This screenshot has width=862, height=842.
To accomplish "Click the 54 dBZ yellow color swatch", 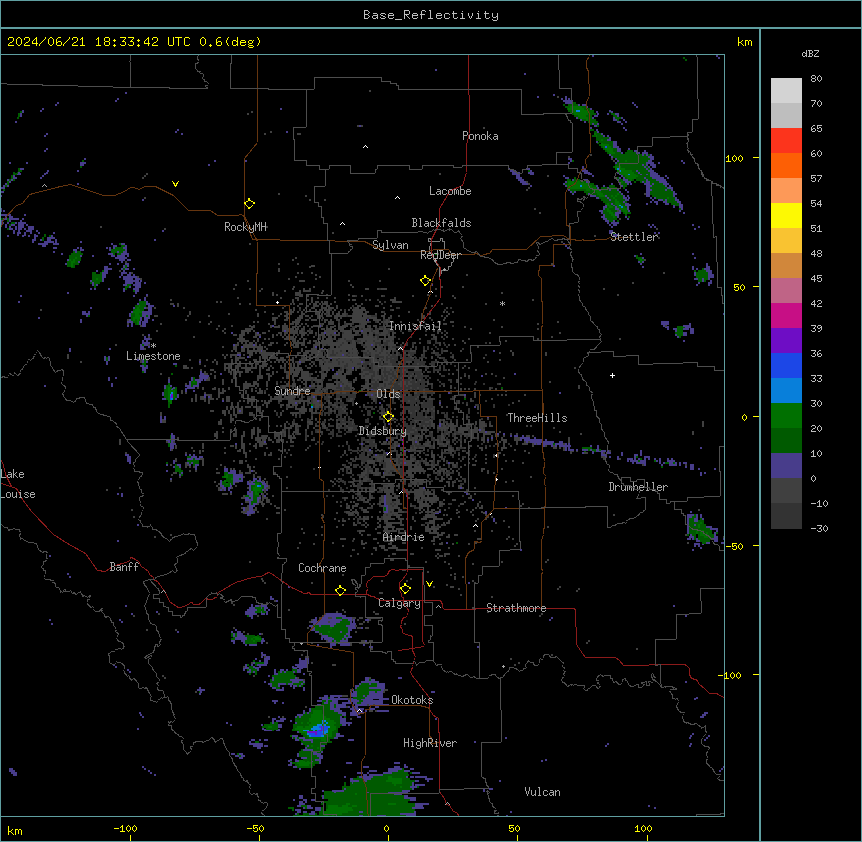I will [786, 215].
